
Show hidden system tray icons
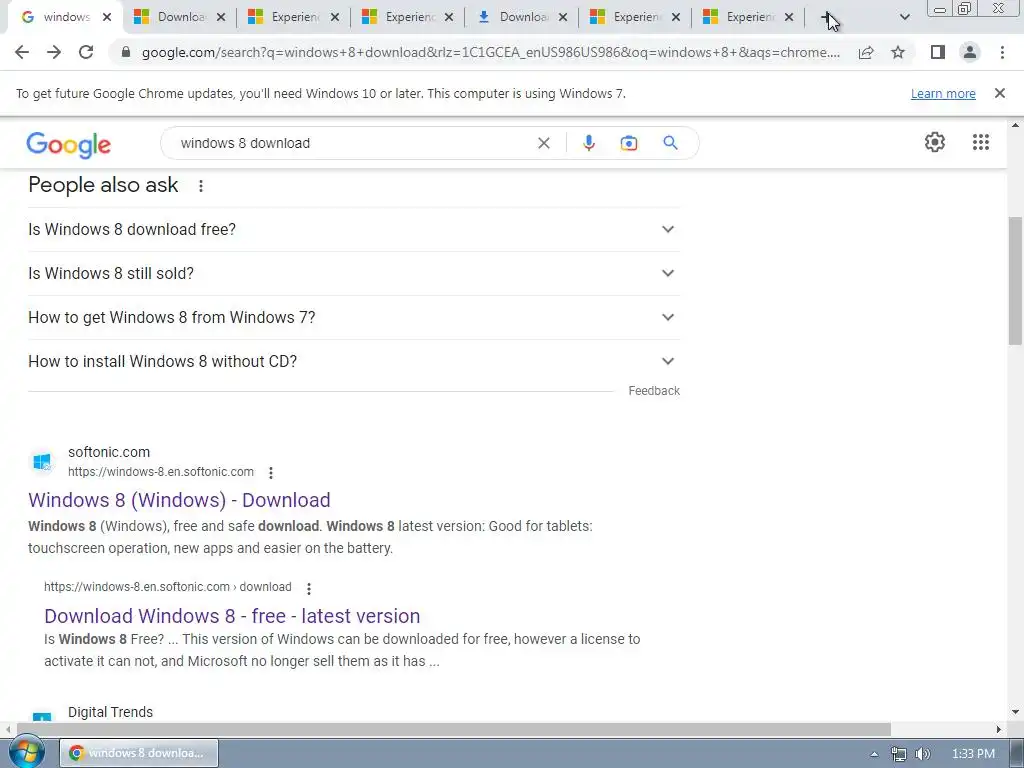(x=874, y=754)
